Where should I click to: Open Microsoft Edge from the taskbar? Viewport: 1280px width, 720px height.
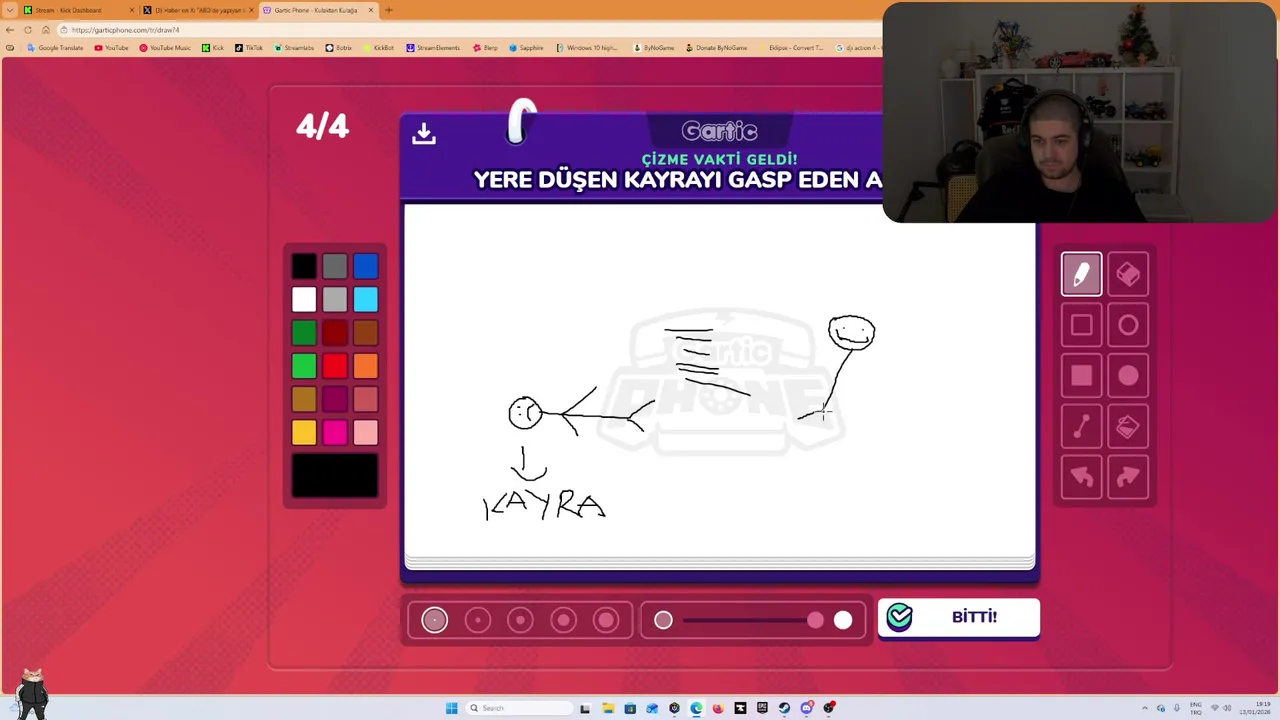696,708
